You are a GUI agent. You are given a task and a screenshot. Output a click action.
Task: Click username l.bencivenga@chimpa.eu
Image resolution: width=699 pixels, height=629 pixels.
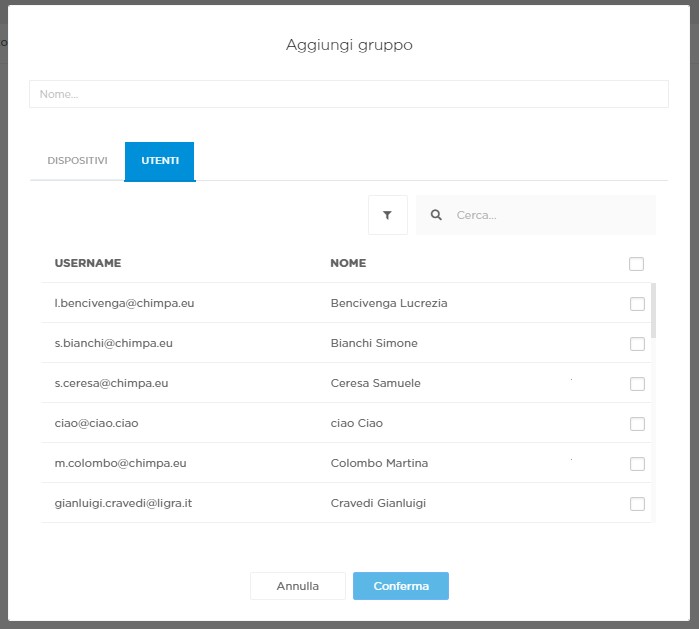(124, 303)
